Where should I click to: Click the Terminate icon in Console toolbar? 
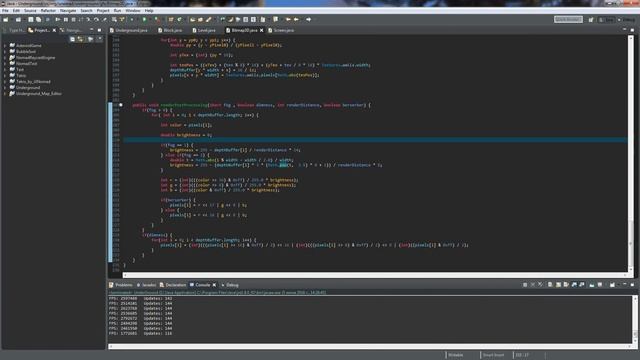pyautogui.click(x=525, y=284)
